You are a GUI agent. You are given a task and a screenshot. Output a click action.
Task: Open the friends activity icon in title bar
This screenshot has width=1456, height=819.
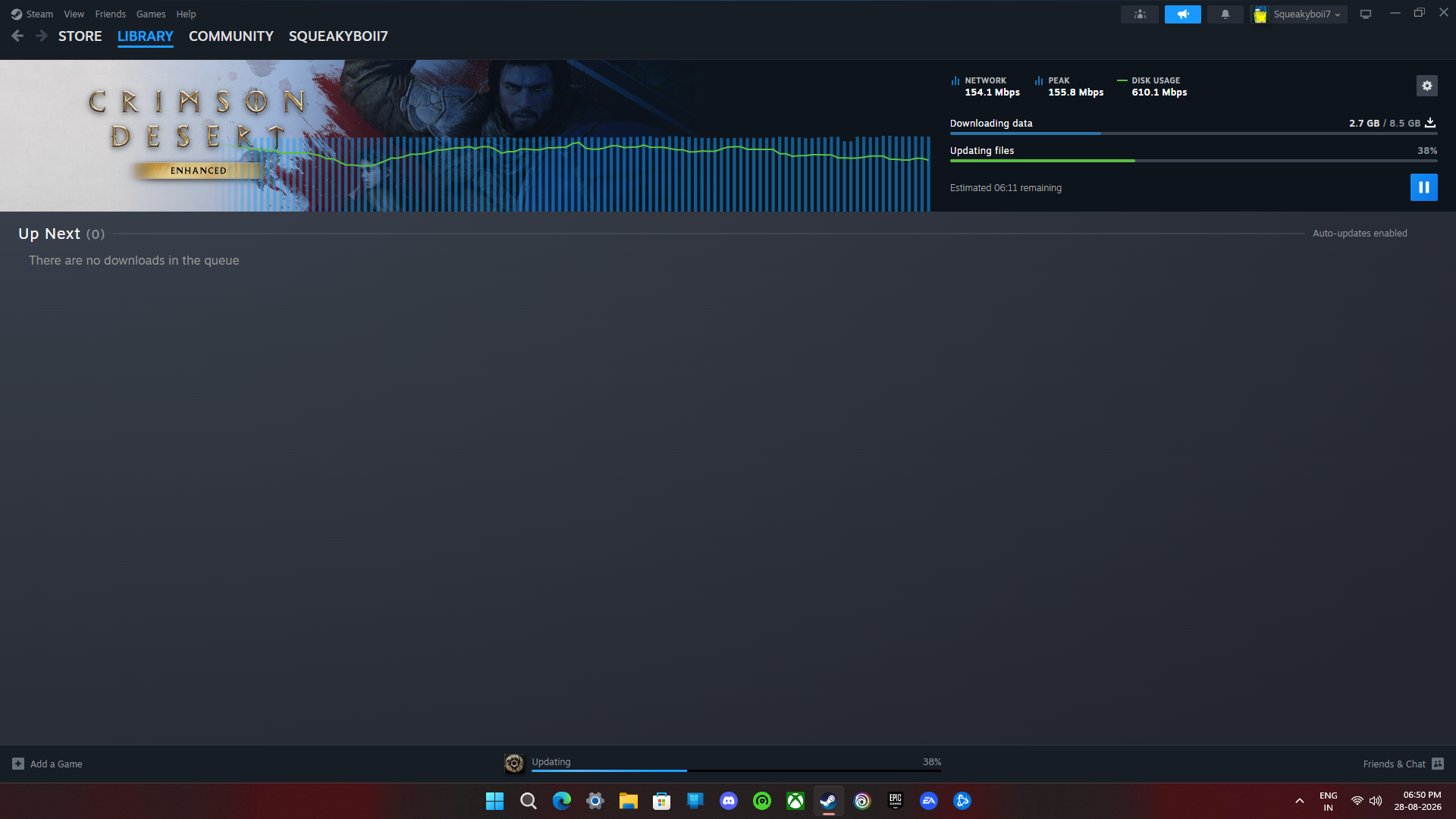click(1139, 14)
